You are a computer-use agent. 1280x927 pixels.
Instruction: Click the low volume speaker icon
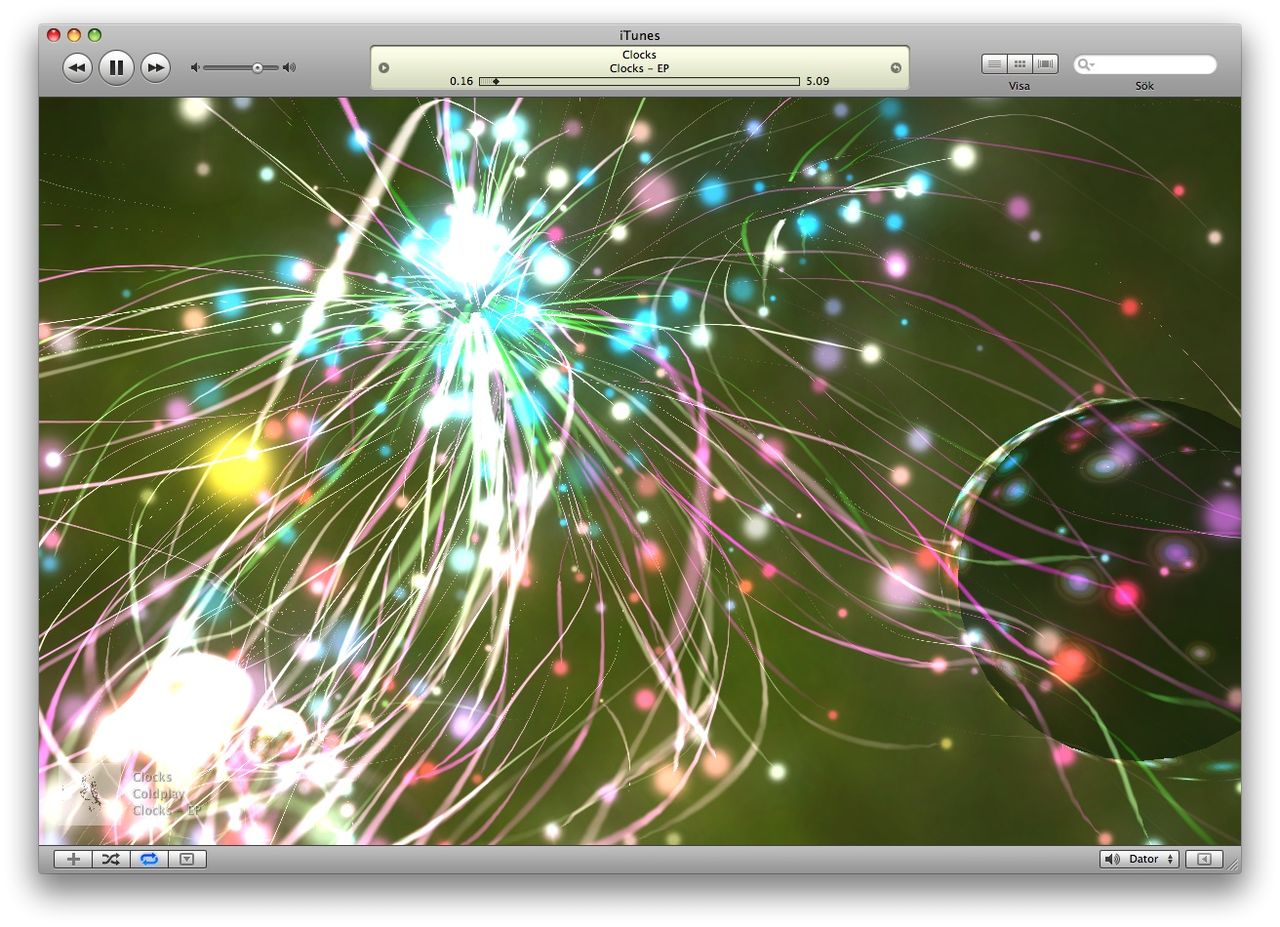point(195,68)
